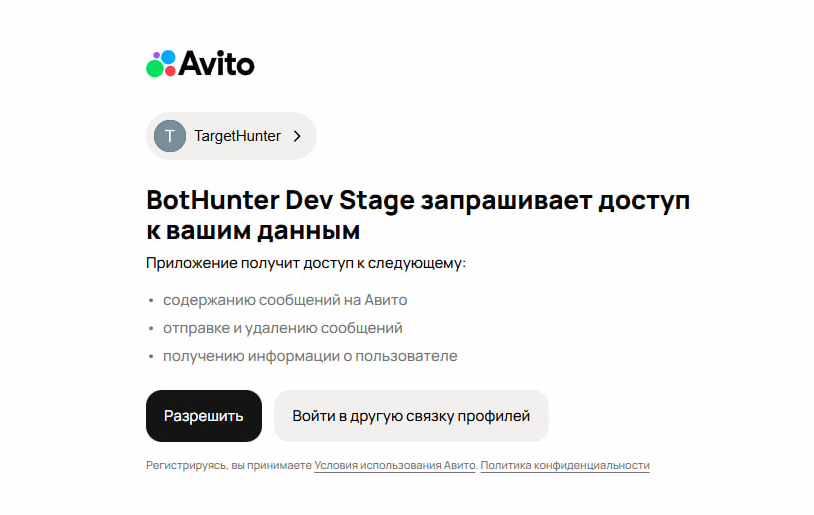Click the TargetHunter avatar with letter T

170,136
